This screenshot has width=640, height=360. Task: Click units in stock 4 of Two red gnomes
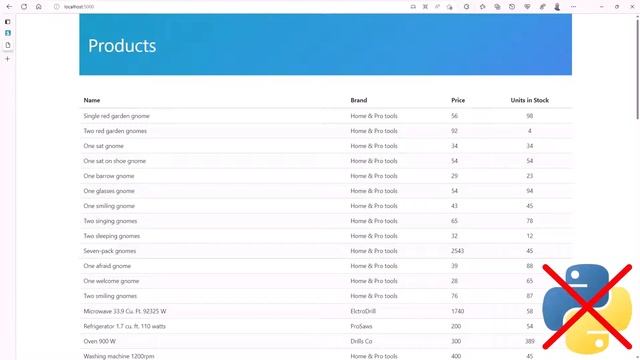(529, 131)
